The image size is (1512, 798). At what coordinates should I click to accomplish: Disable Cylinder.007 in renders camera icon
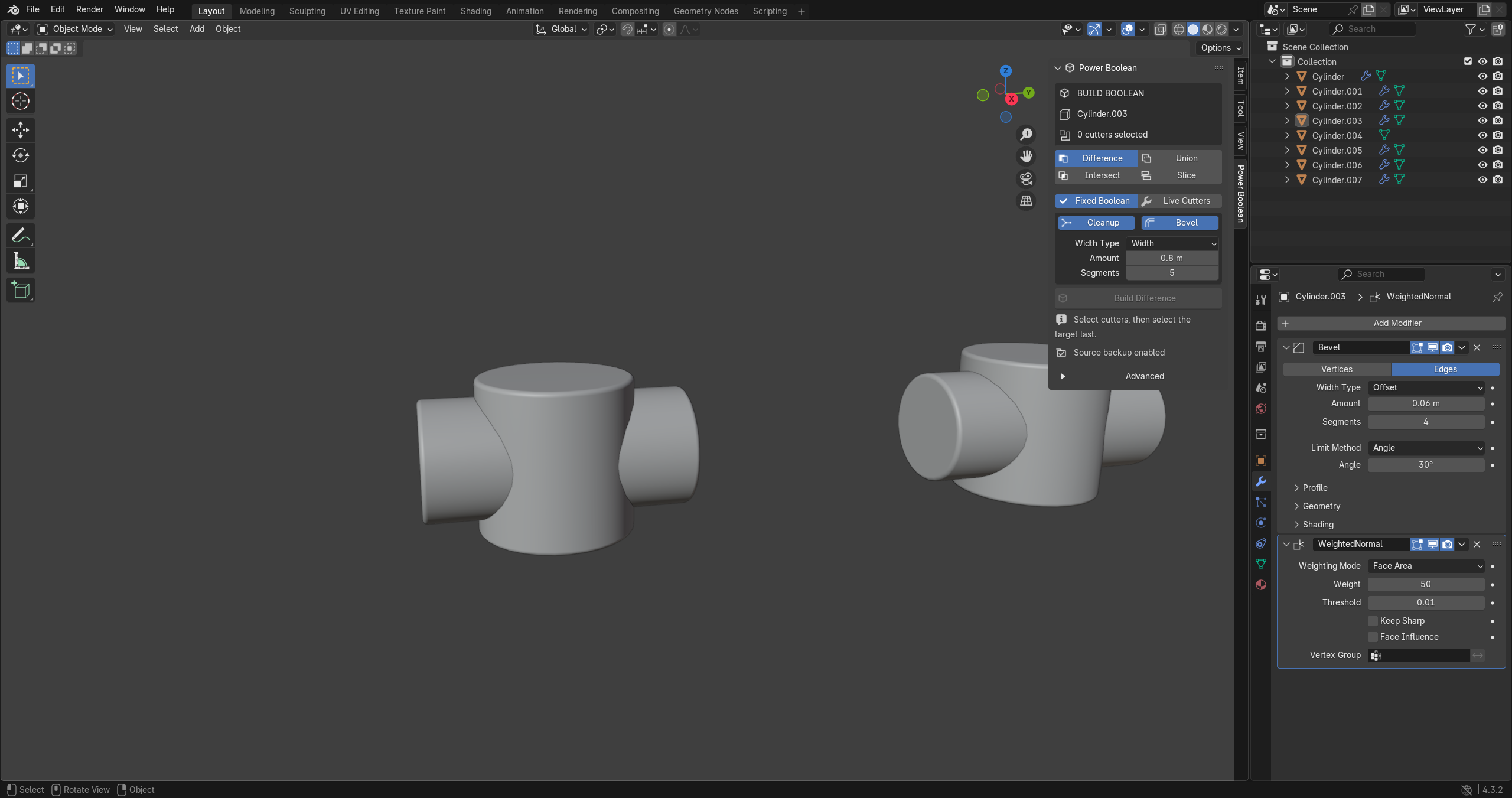1497,180
